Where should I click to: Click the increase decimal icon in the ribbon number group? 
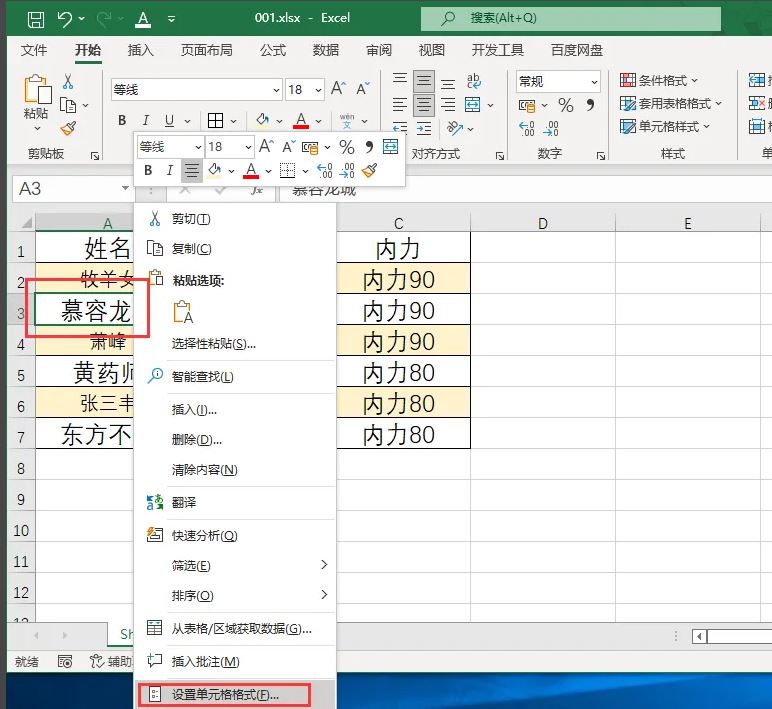[526, 129]
